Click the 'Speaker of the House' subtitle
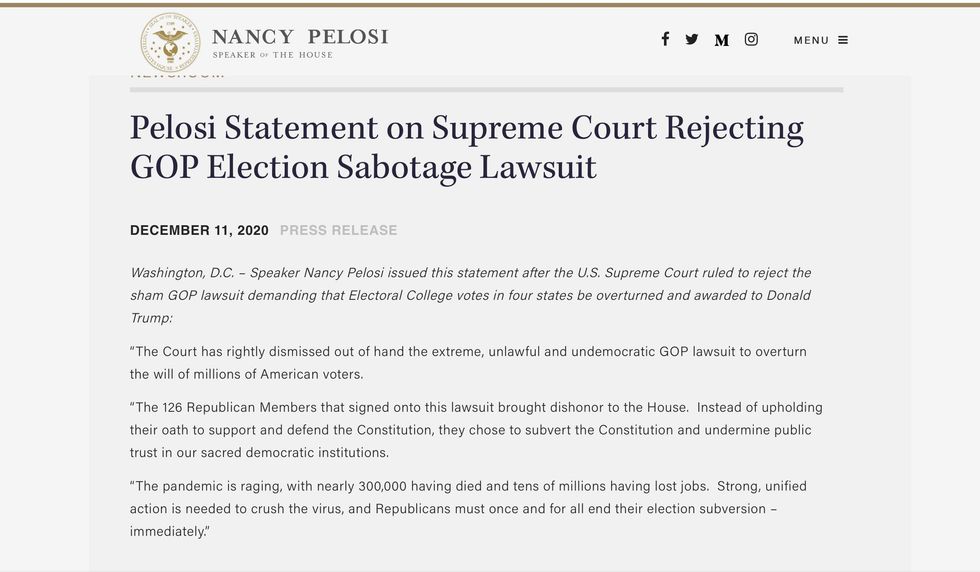 (x=272, y=55)
